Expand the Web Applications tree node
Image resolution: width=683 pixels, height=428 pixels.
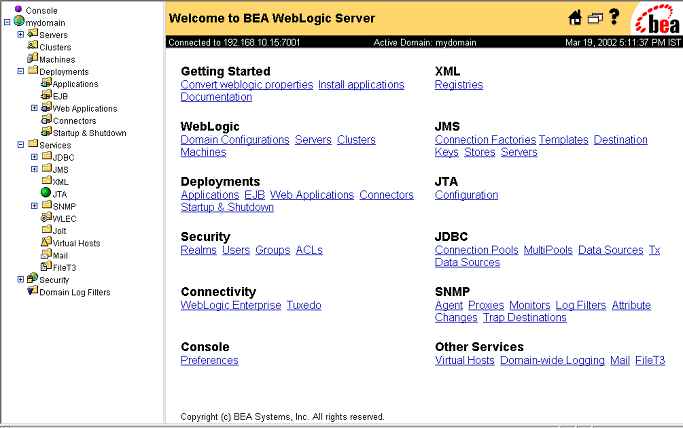click(34, 108)
